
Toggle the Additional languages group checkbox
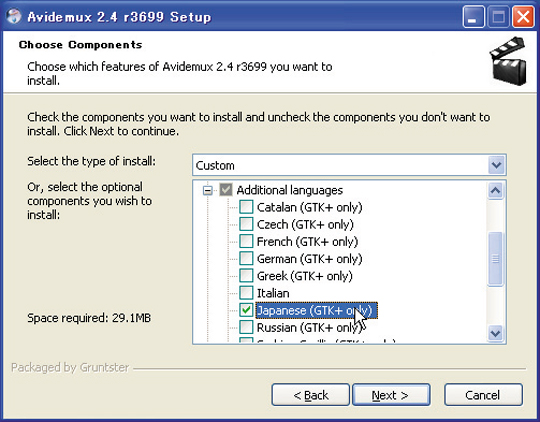(x=226, y=190)
